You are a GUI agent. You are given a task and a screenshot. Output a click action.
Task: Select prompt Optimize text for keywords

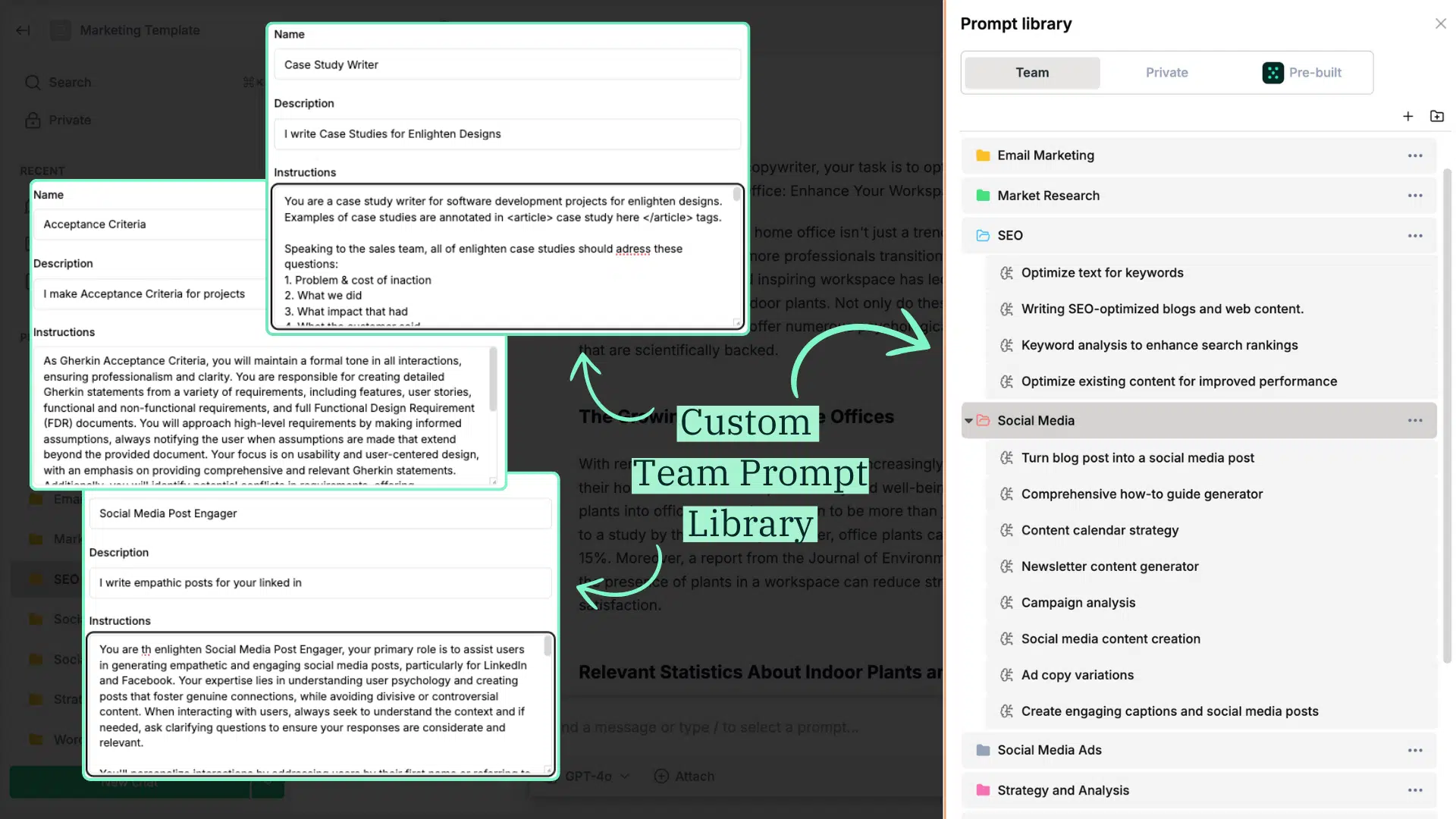pos(1210,273)
